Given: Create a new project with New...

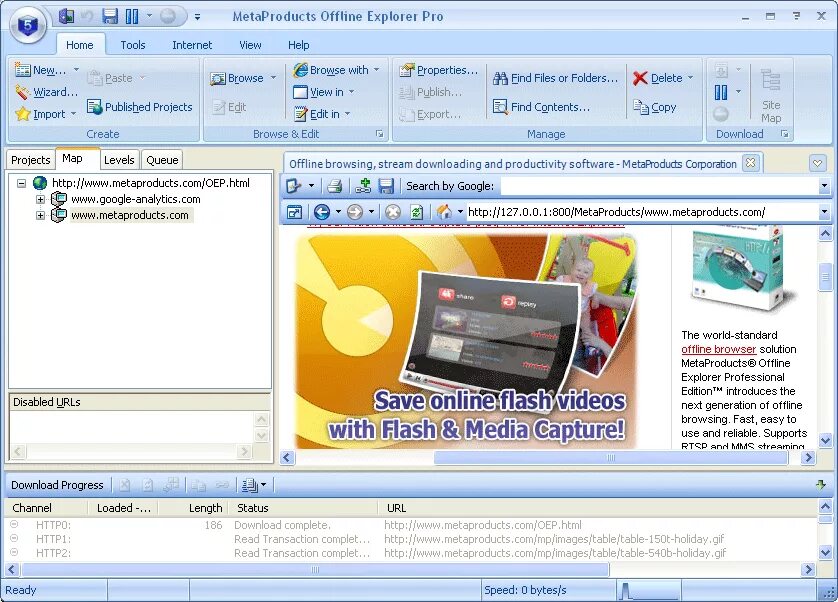Looking at the screenshot, I should tap(42, 70).
